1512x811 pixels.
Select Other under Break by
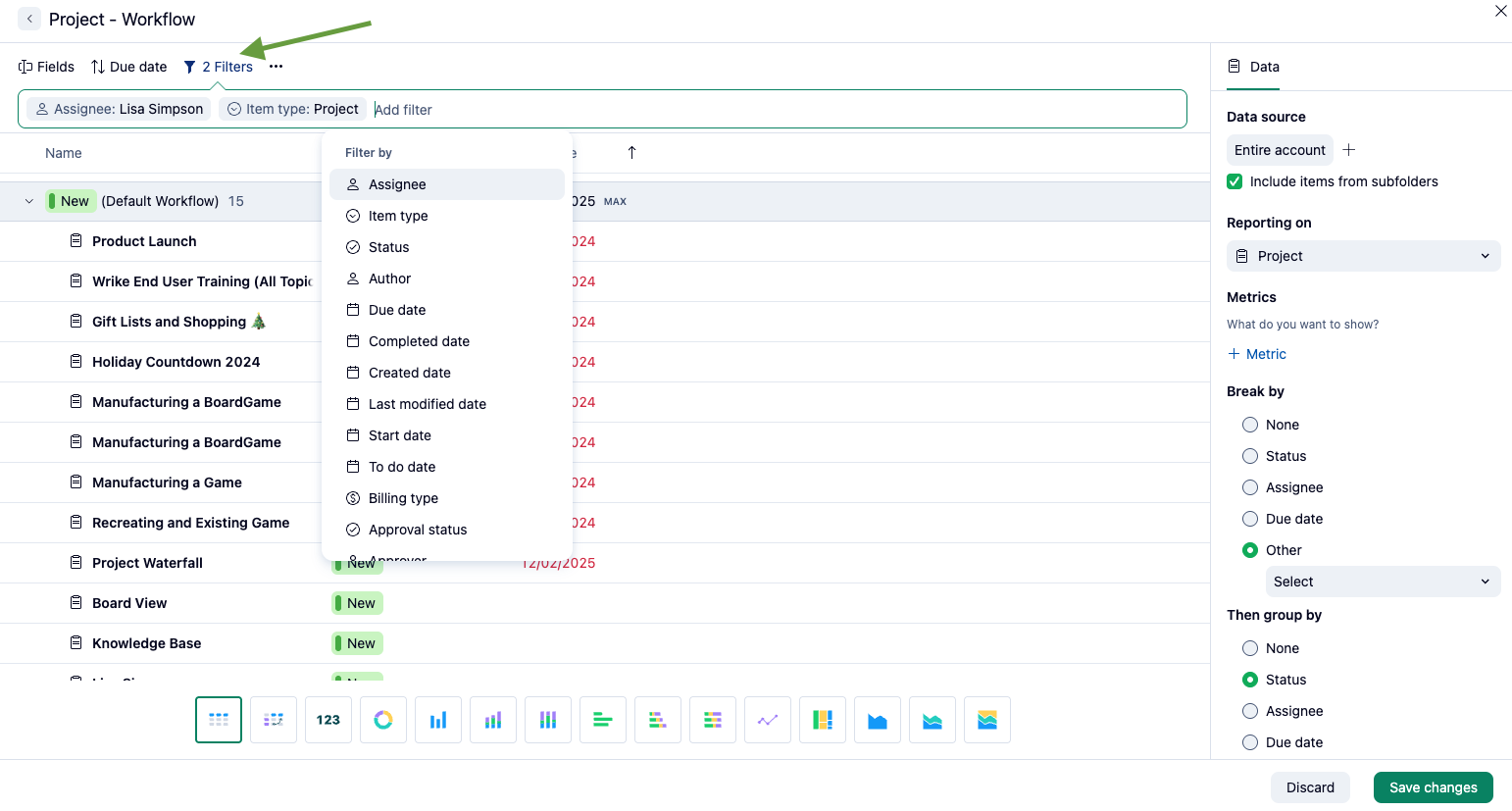pyautogui.click(x=1250, y=550)
